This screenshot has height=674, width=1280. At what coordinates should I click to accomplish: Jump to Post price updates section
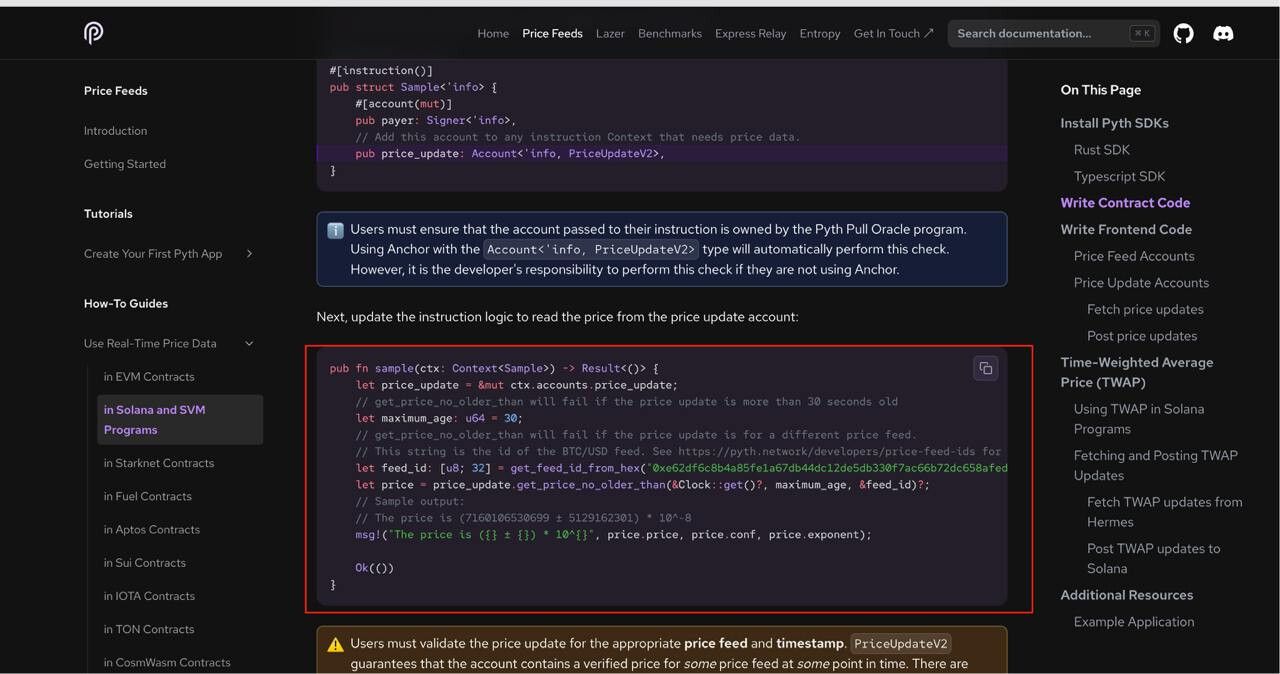(x=1142, y=336)
